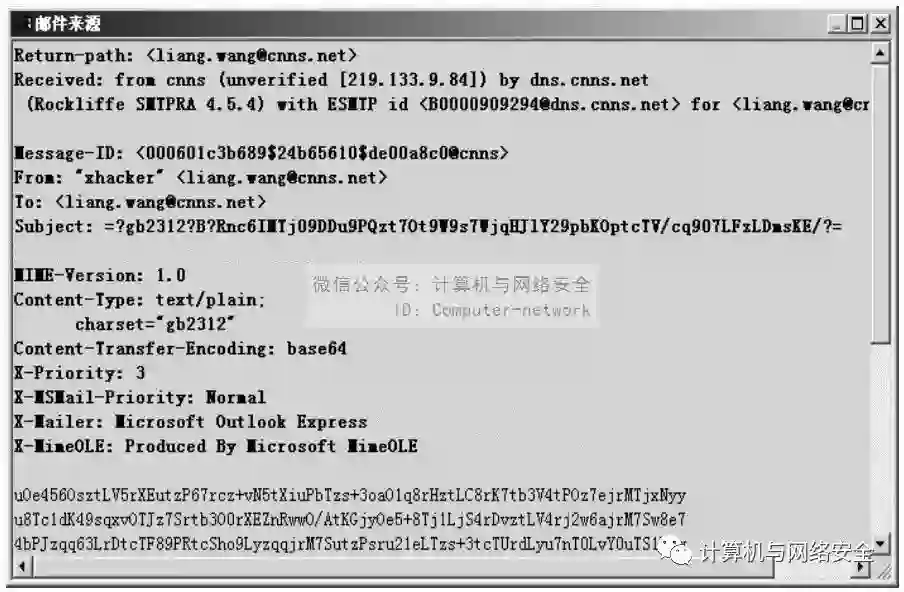This screenshot has height=592, width=904.
Task: Click the Message-ID header line
Action: pos(261,153)
